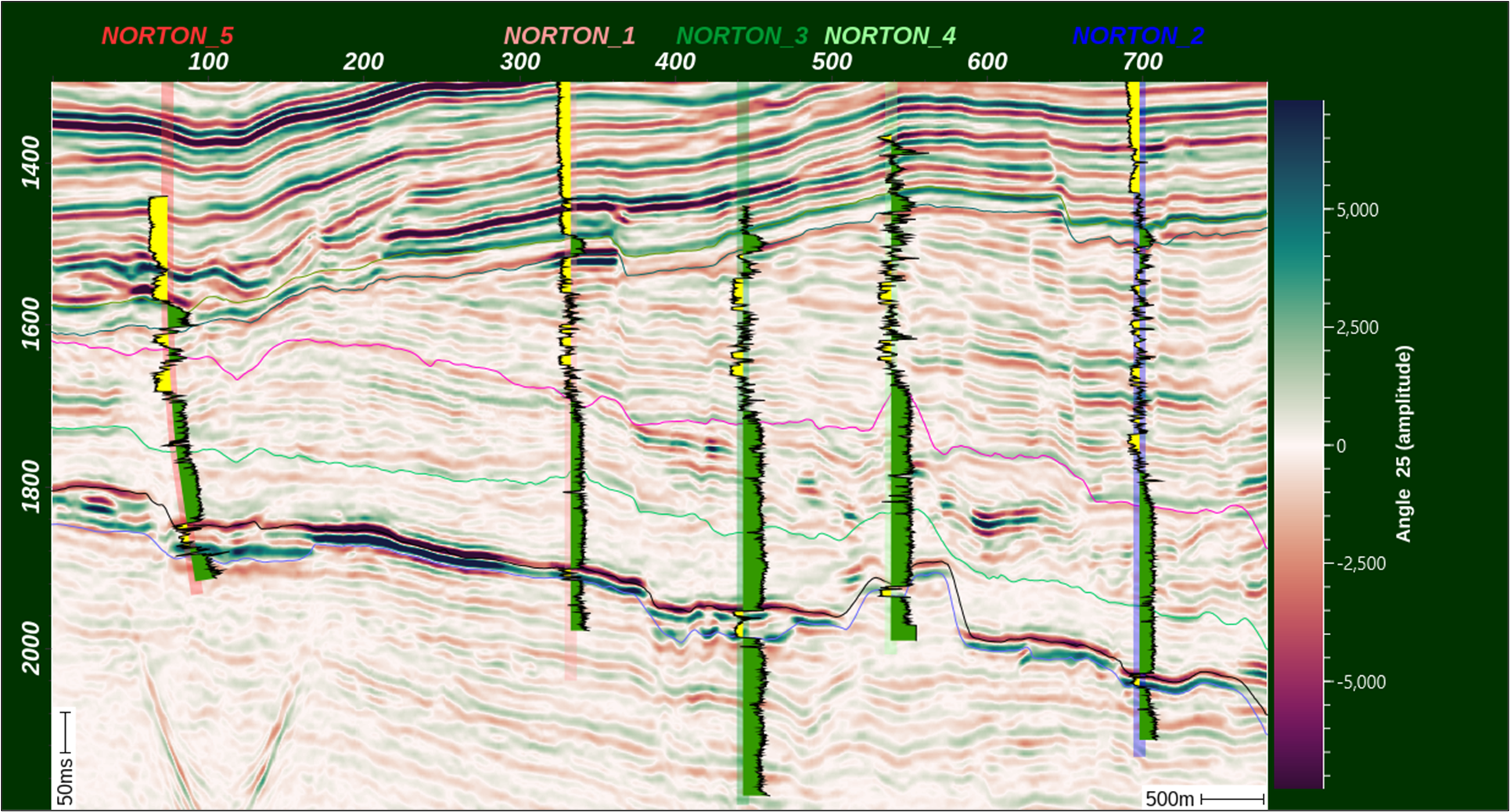
Task: Click the Angle 25 (amplitude) colorbar title
Action: pos(1404,444)
